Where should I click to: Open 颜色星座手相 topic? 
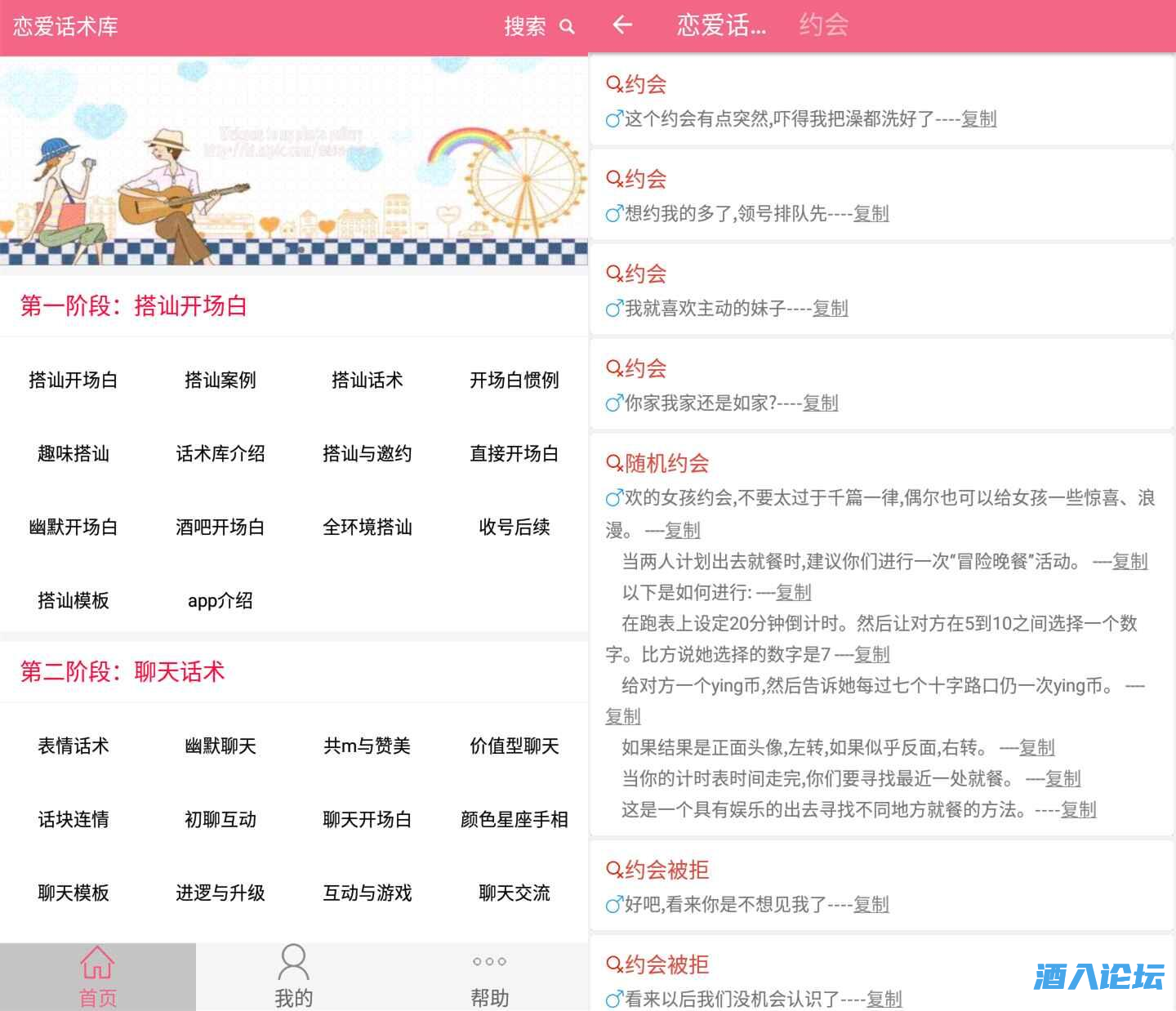[x=514, y=819]
